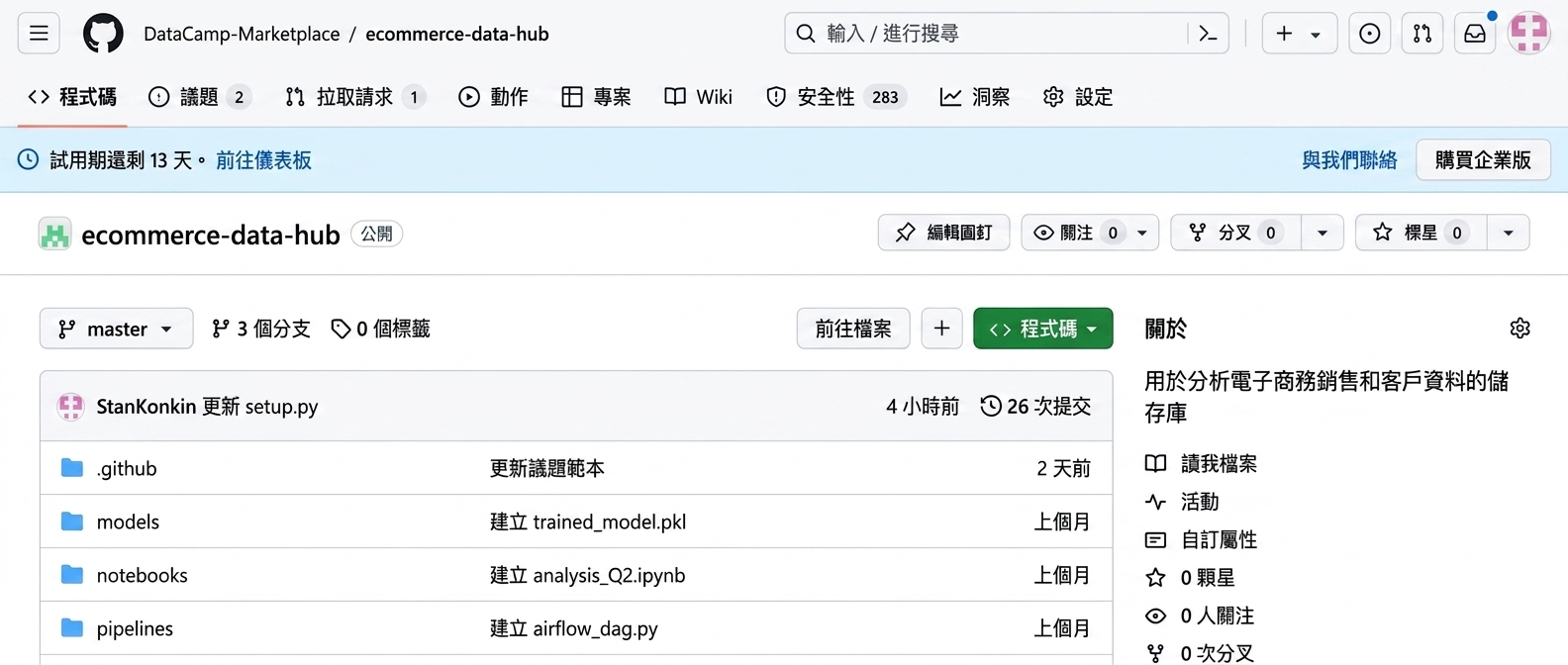Open the notifications inbox icon
This screenshot has width=1568, height=665.
pyautogui.click(x=1475, y=34)
